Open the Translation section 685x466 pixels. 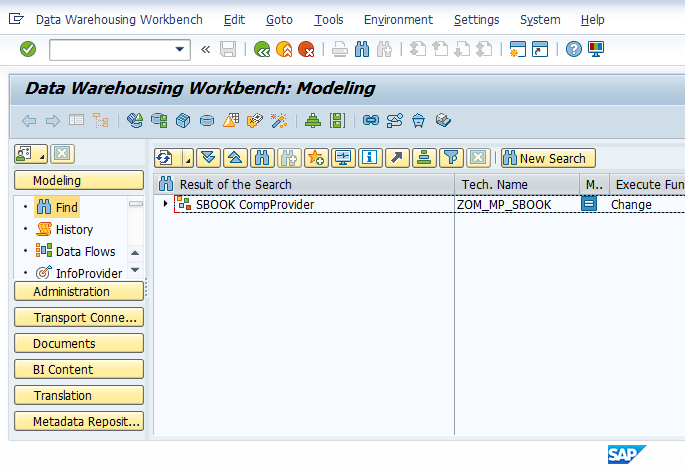[x=79, y=395]
